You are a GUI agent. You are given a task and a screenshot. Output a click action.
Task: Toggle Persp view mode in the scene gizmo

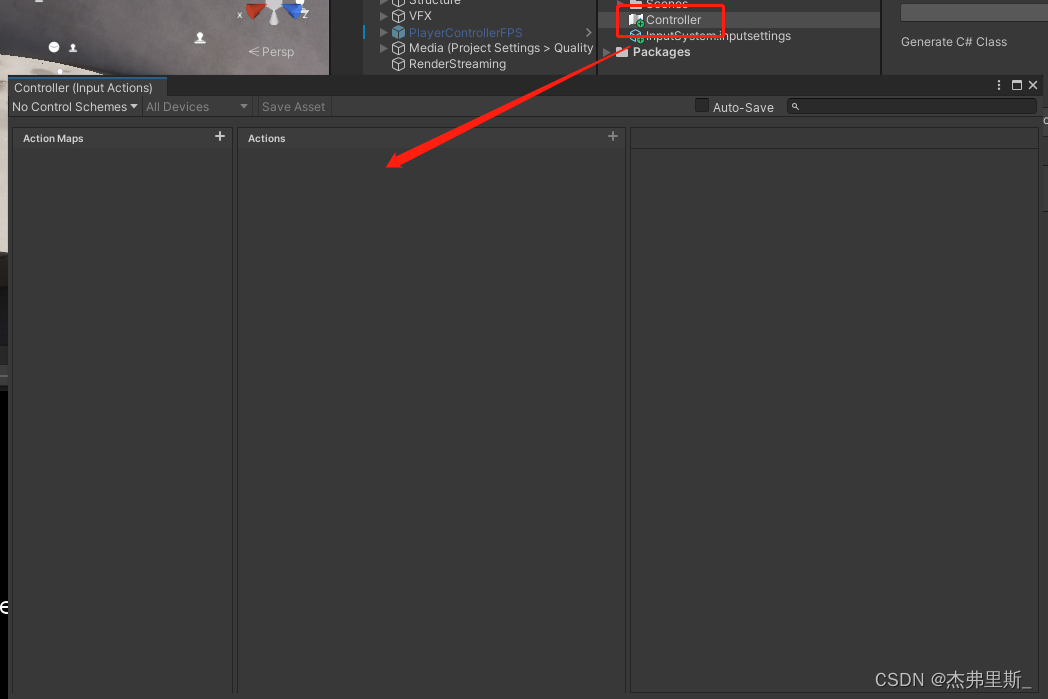(270, 51)
